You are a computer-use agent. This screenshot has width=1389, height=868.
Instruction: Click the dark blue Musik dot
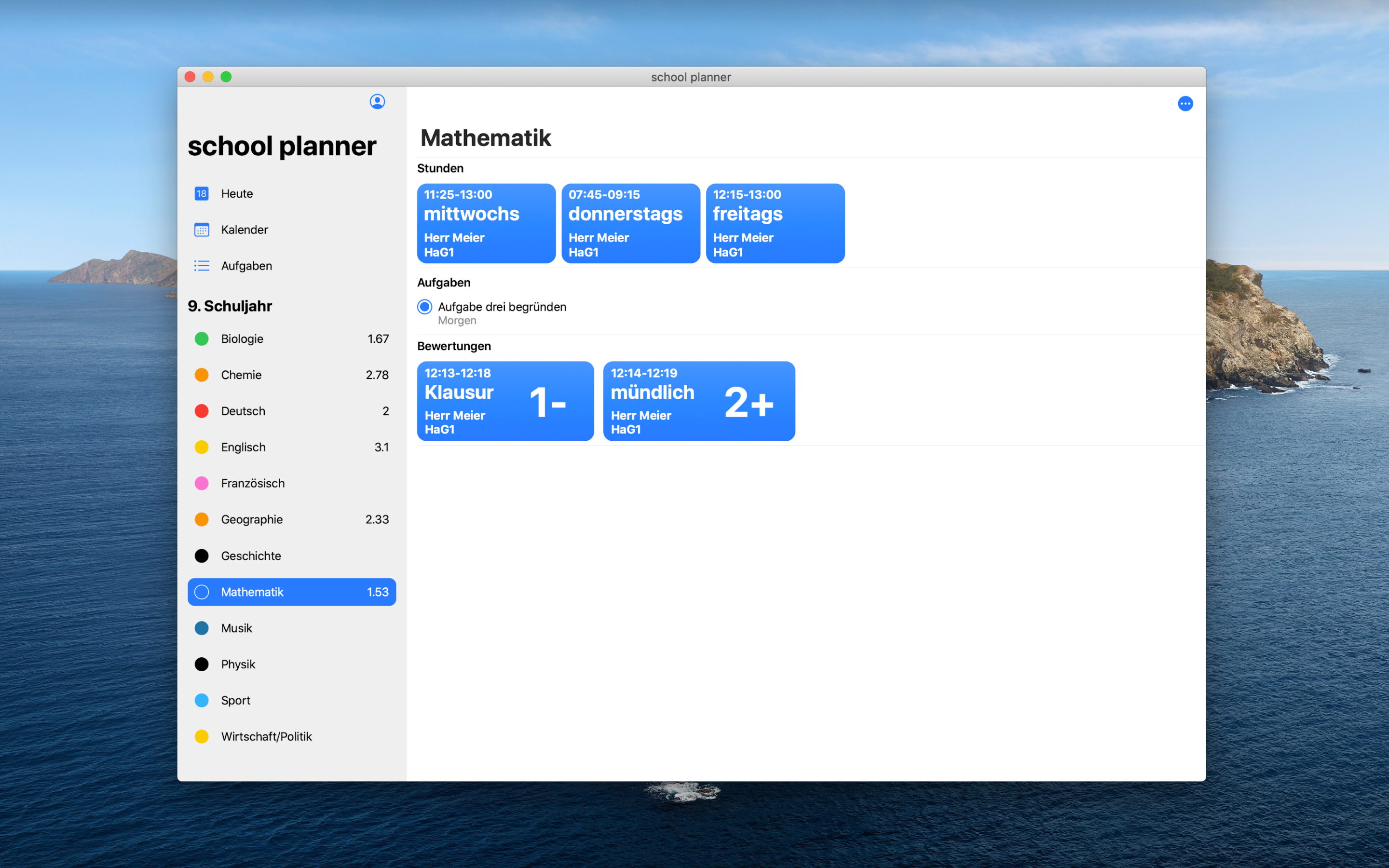tap(202, 628)
